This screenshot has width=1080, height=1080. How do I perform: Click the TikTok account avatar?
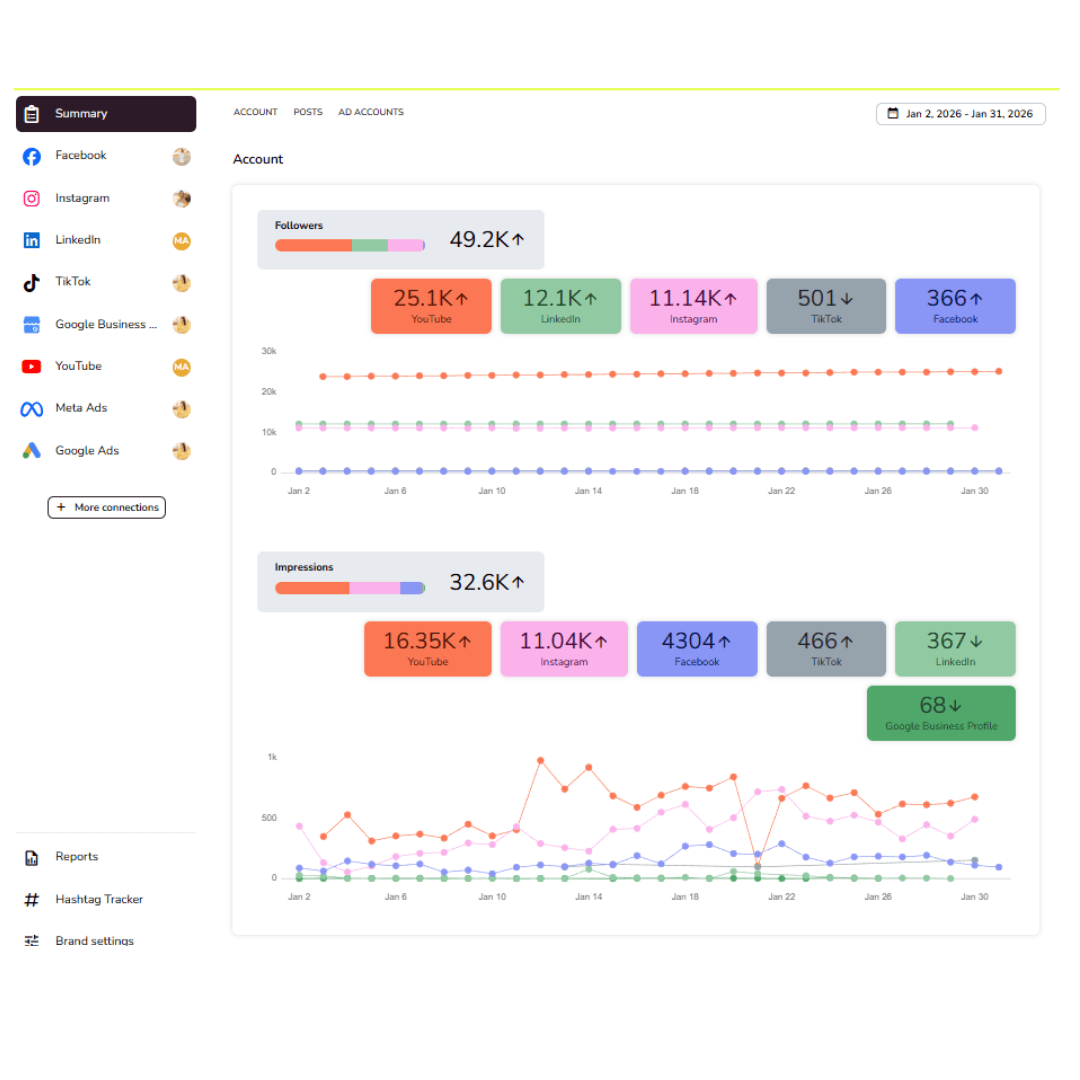(x=182, y=283)
